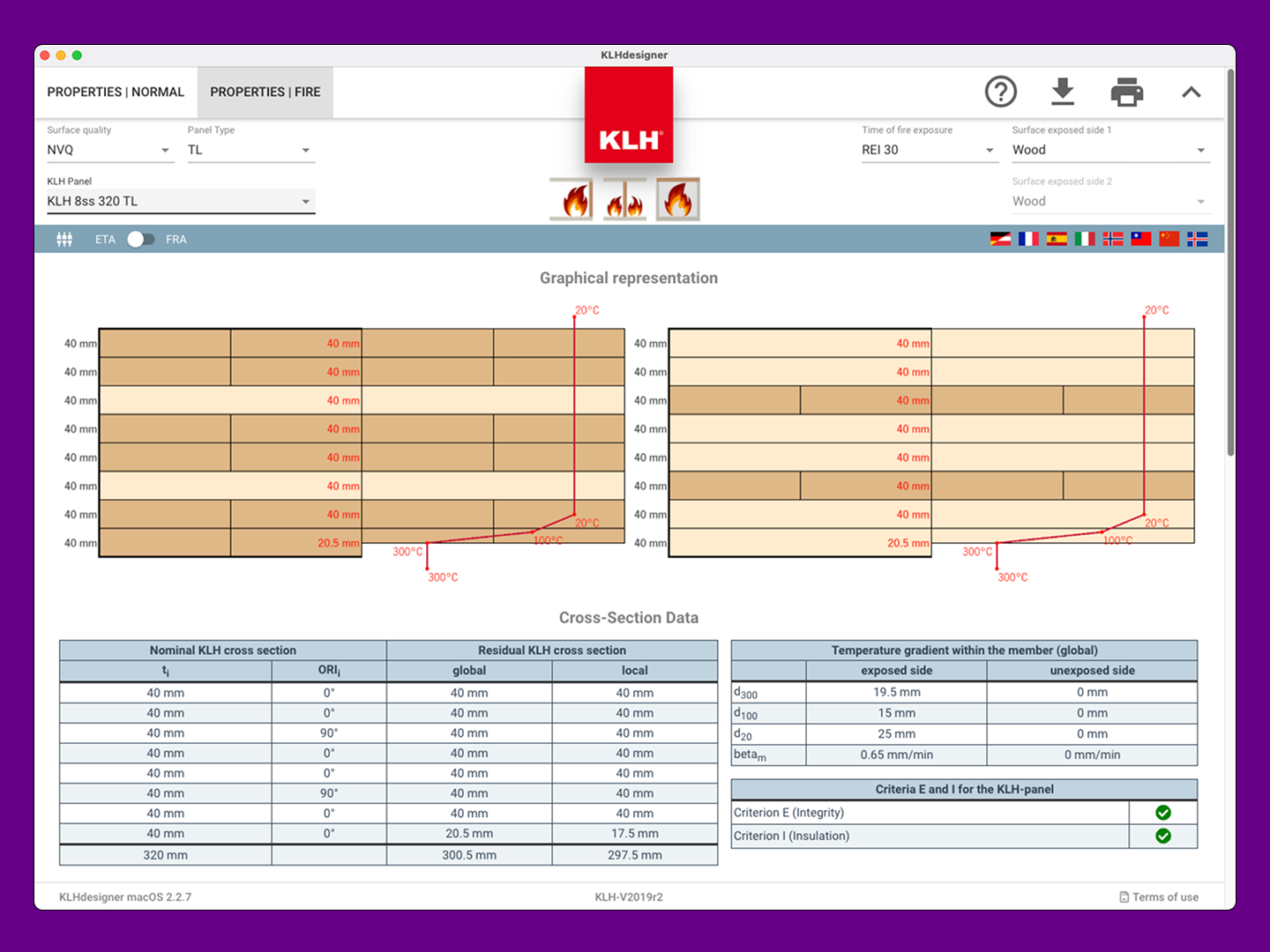1270x952 pixels.
Task: Select ceiling fire from below icon
Action: pyautogui.click(x=678, y=199)
